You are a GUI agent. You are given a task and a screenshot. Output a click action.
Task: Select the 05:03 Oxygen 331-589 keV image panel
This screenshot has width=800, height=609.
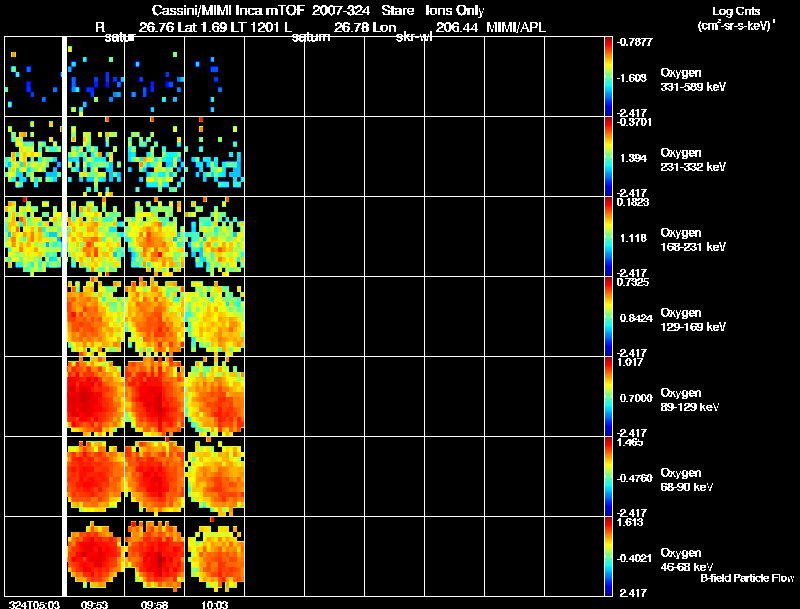click(x=33, y=77)
